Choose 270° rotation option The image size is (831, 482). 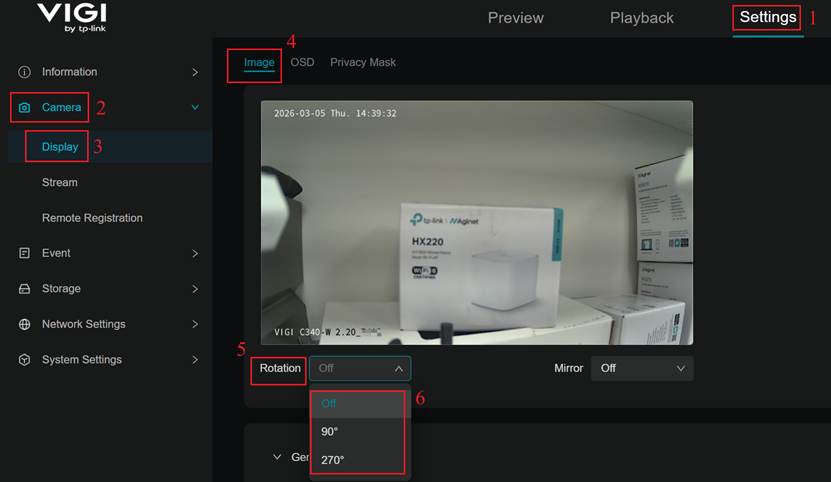point(358,460)
